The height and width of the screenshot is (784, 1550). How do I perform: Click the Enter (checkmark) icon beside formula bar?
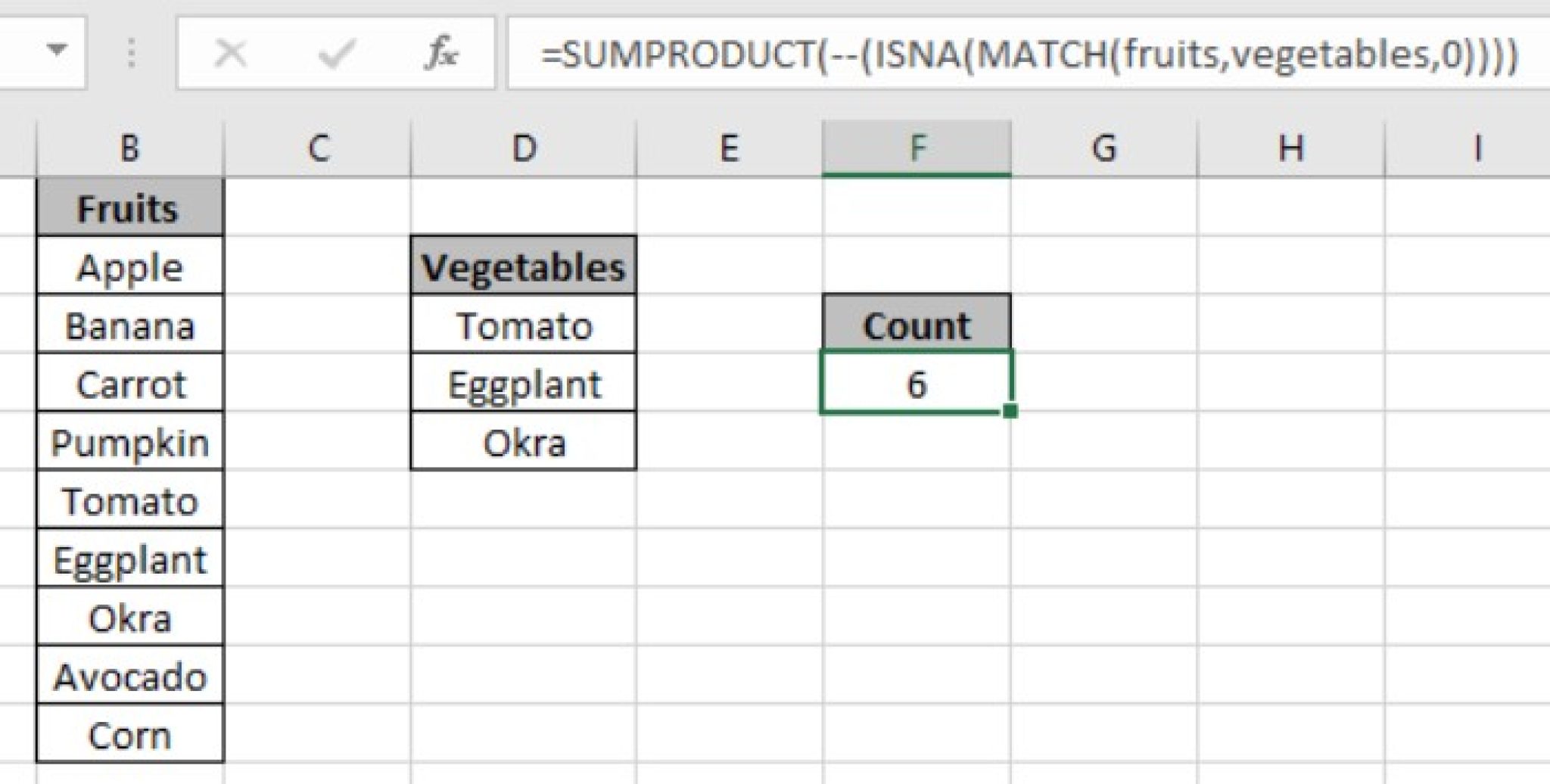coord(334,51)
